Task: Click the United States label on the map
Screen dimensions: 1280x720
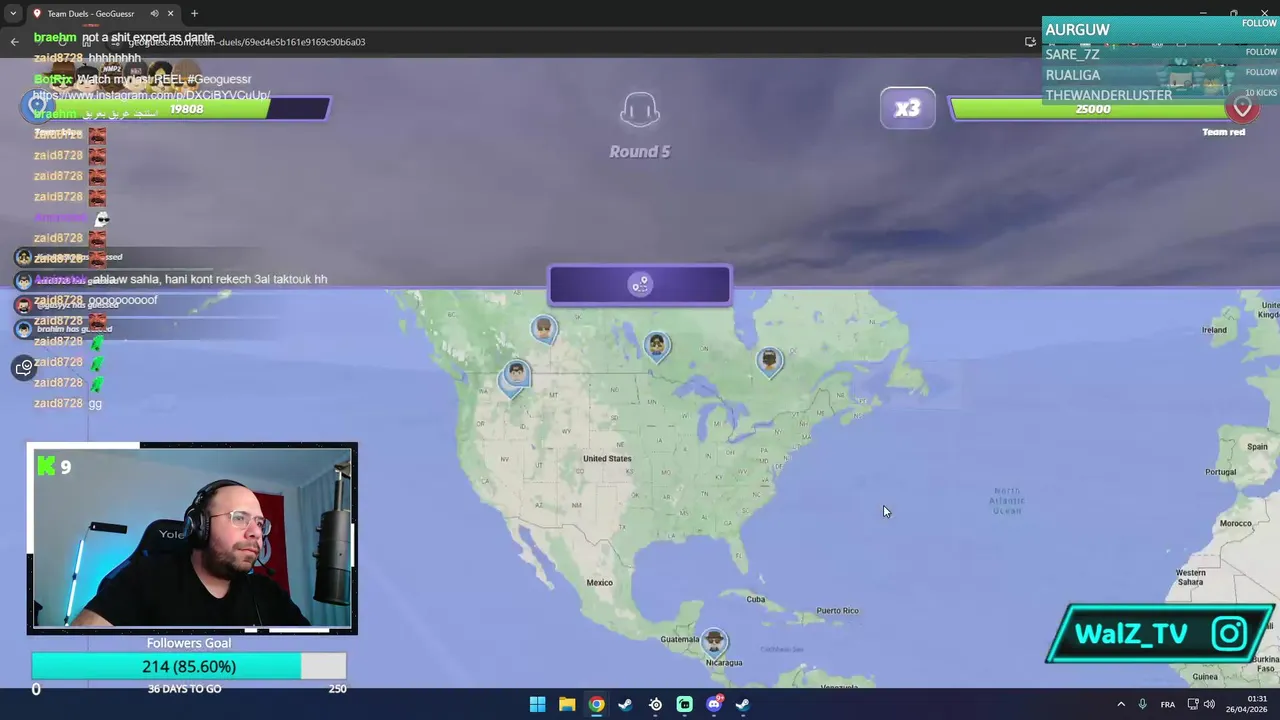Action: tap(607, 459)
